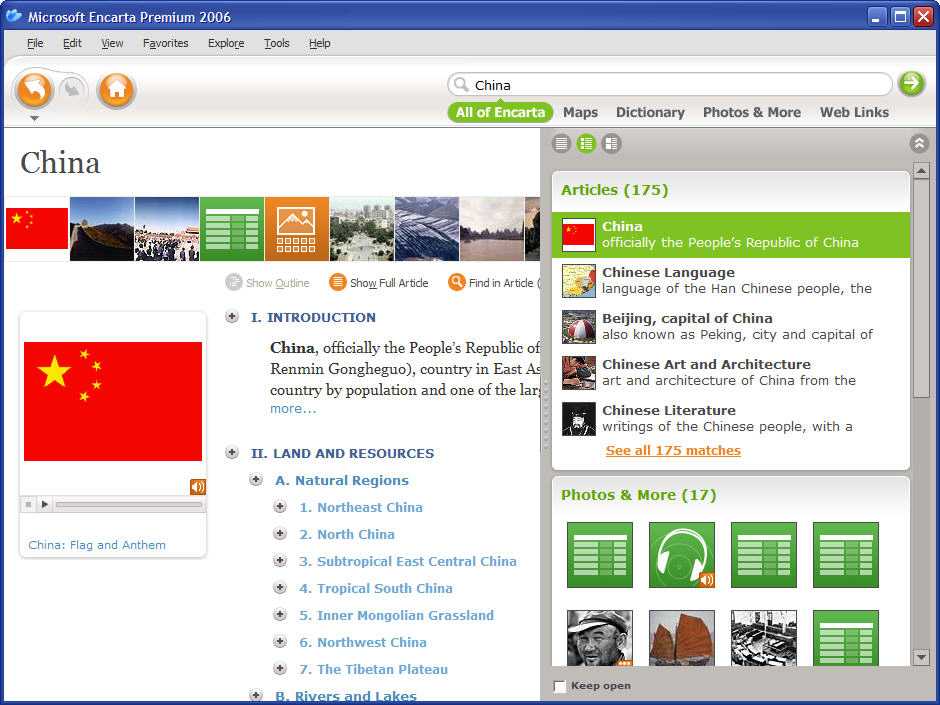Play the China anthem audio
The height and width of the screenshot is (705, 940).
pos(44,505)
